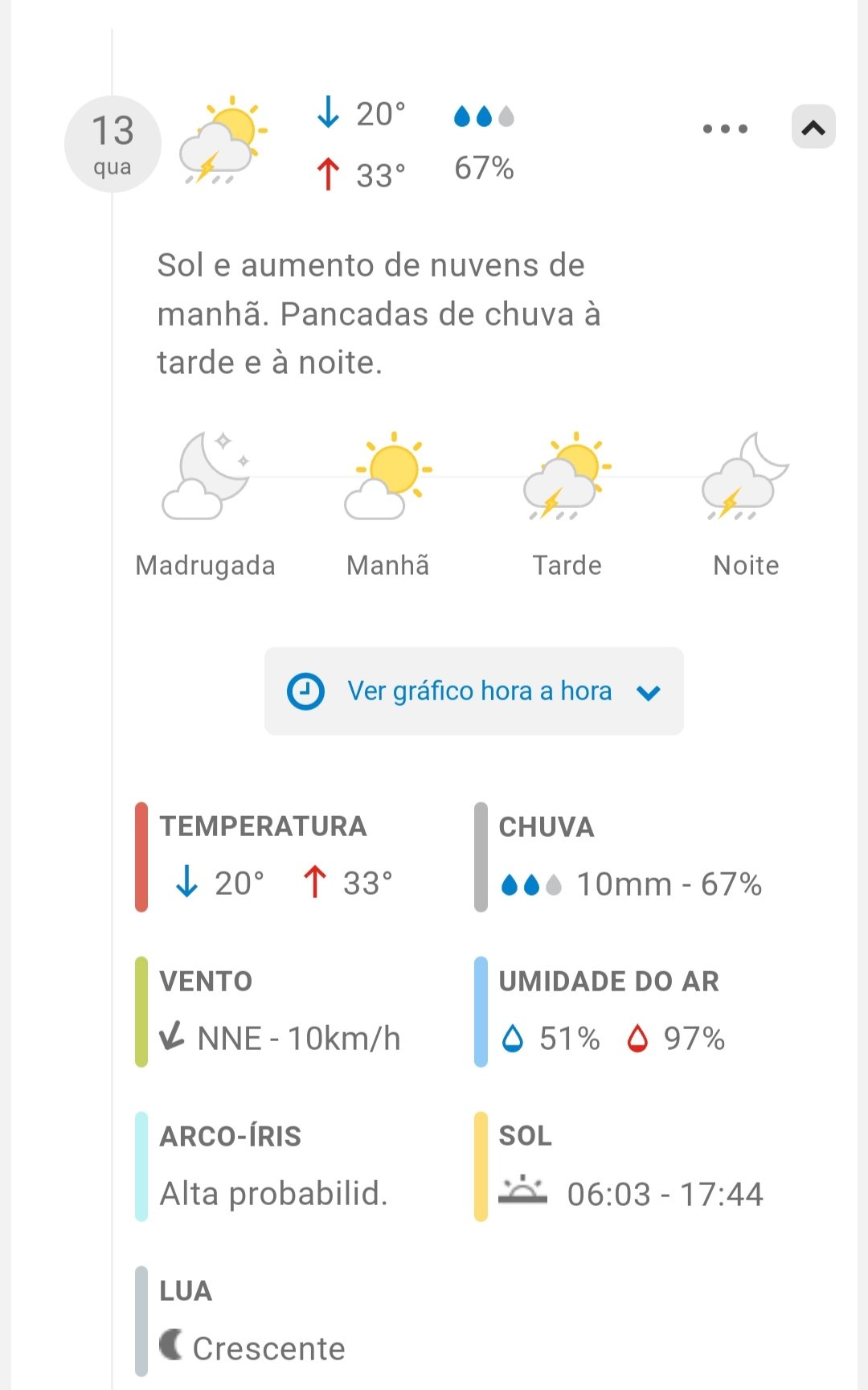
Task: Click the sunrise icon under SOL
Action: point(522,1191)
